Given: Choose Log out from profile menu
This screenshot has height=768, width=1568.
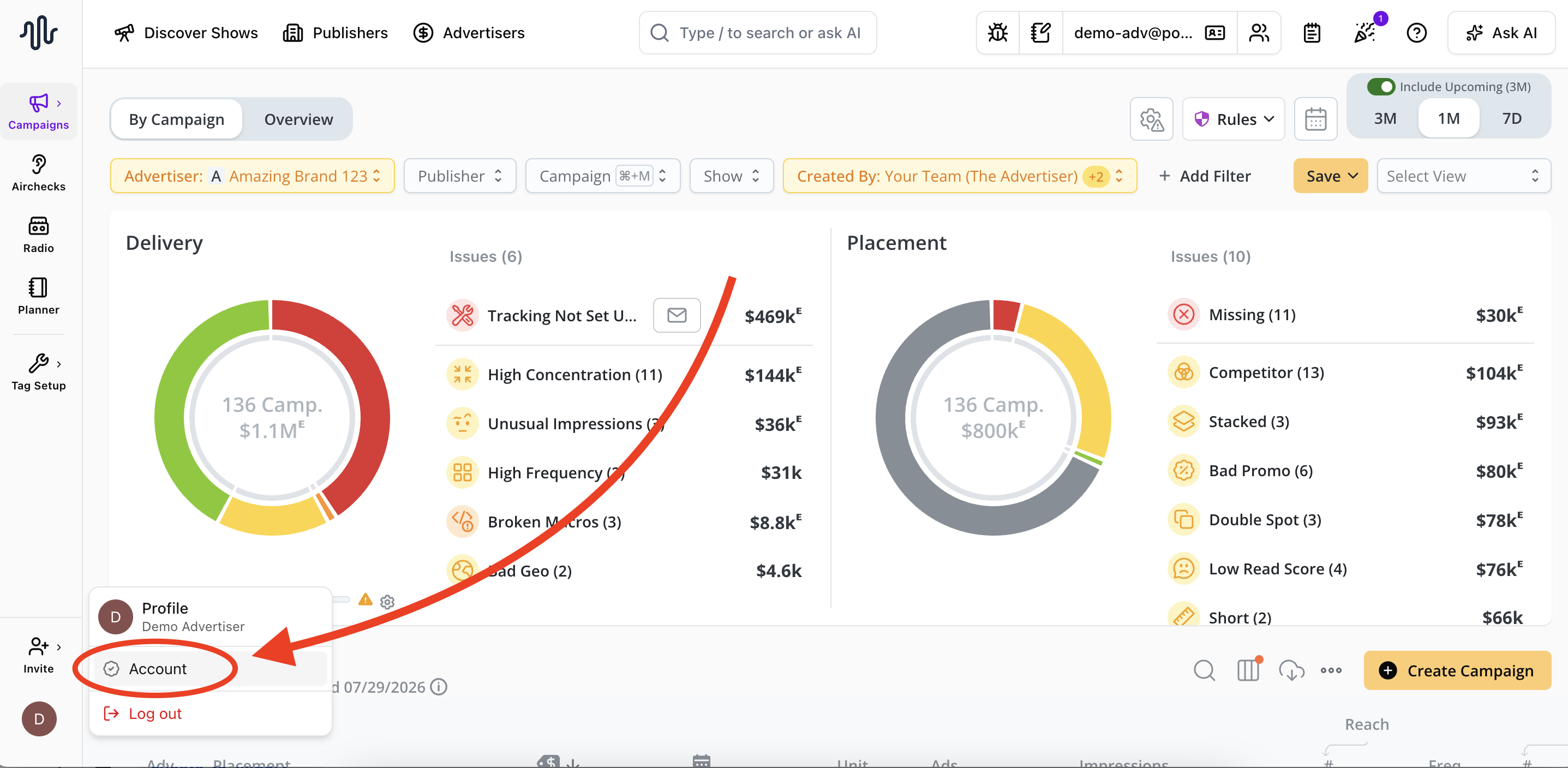Looking at the screenshot, I should click(x=211, y=713).
